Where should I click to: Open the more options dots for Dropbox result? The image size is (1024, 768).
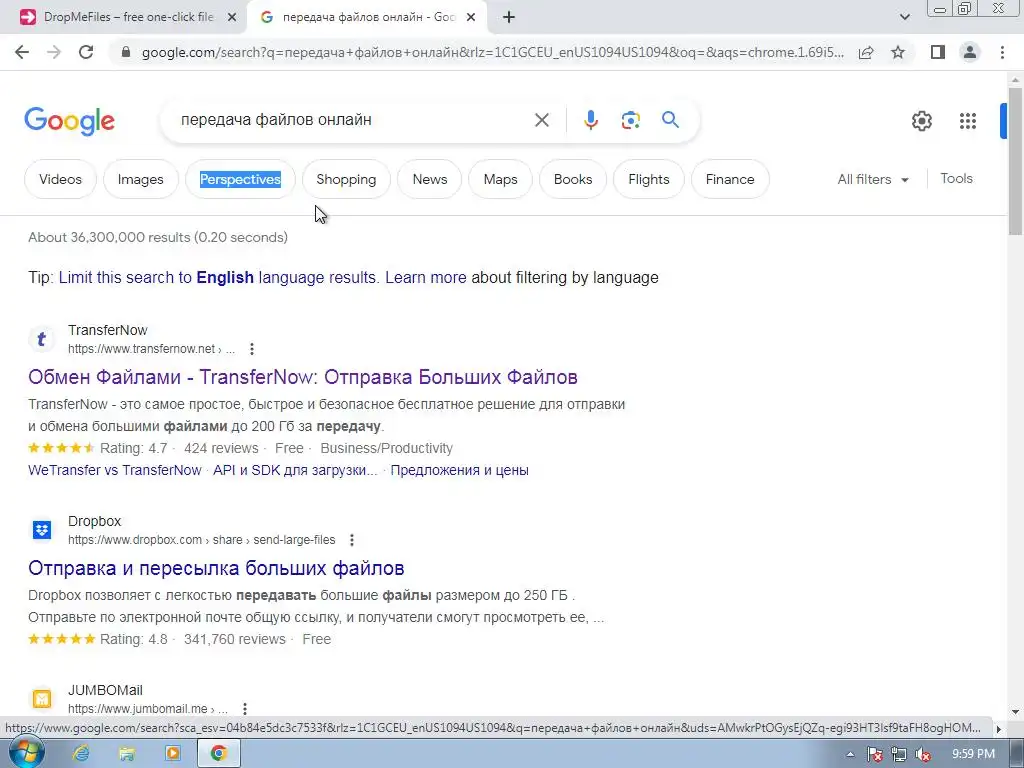point(351,540)
